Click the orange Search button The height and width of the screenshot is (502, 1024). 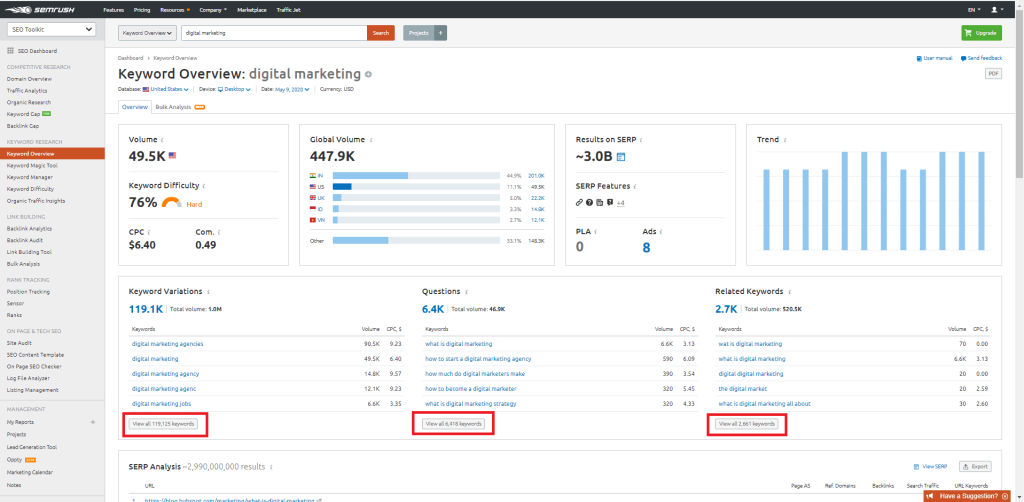[381, 33]
